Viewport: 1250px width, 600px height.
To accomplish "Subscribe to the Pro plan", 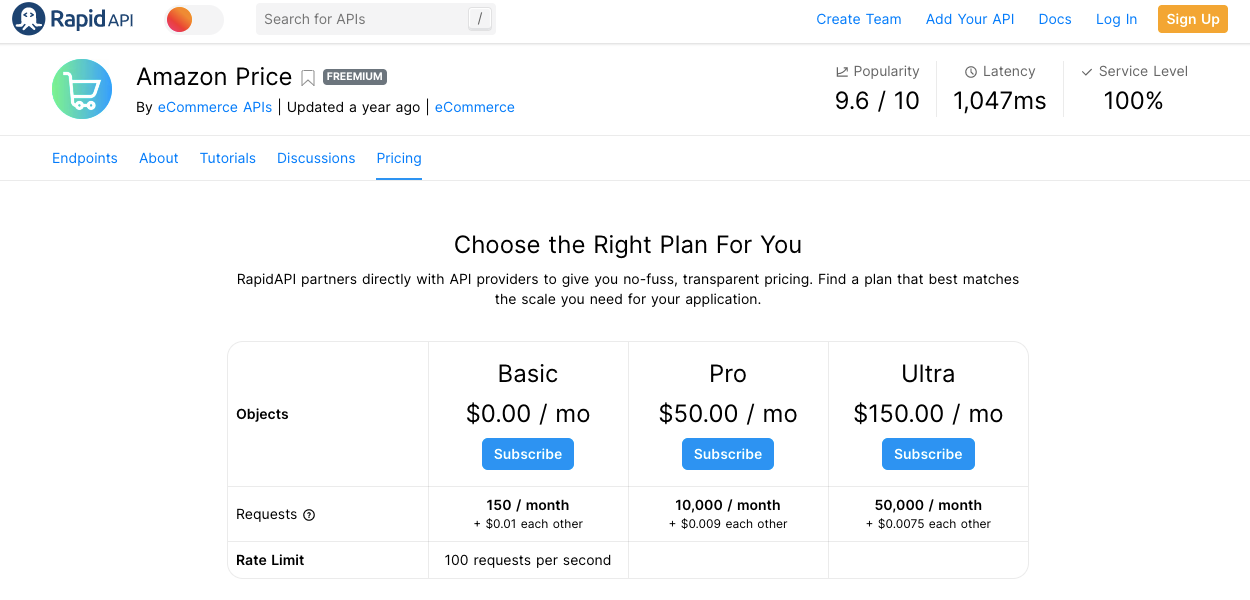I will pyautogui.click(x=727, y=453).
